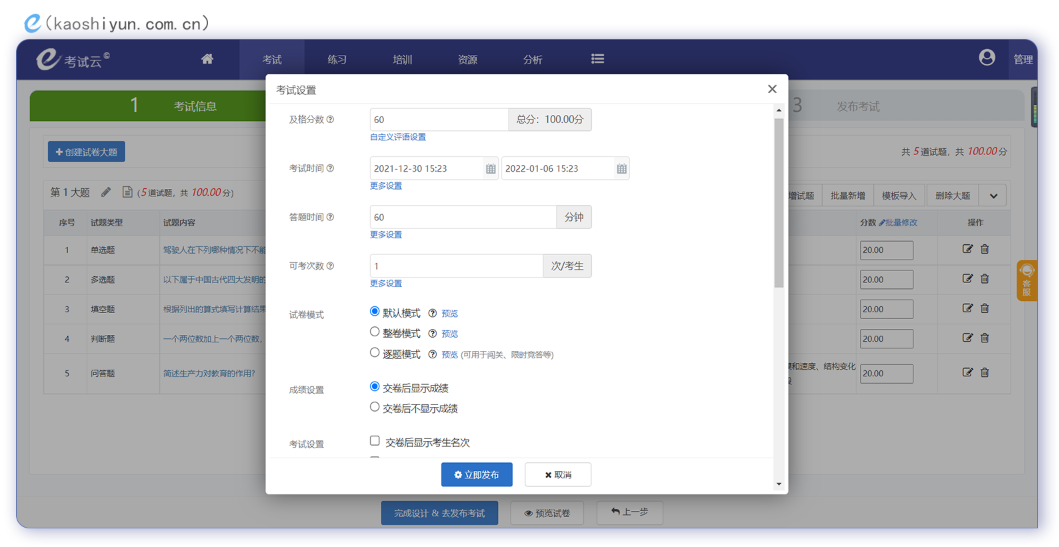Viewport: 1059px width, 547px height.
Task: Open dropdown arrow beside 删除大题
Action: click(x=993, y=196)
